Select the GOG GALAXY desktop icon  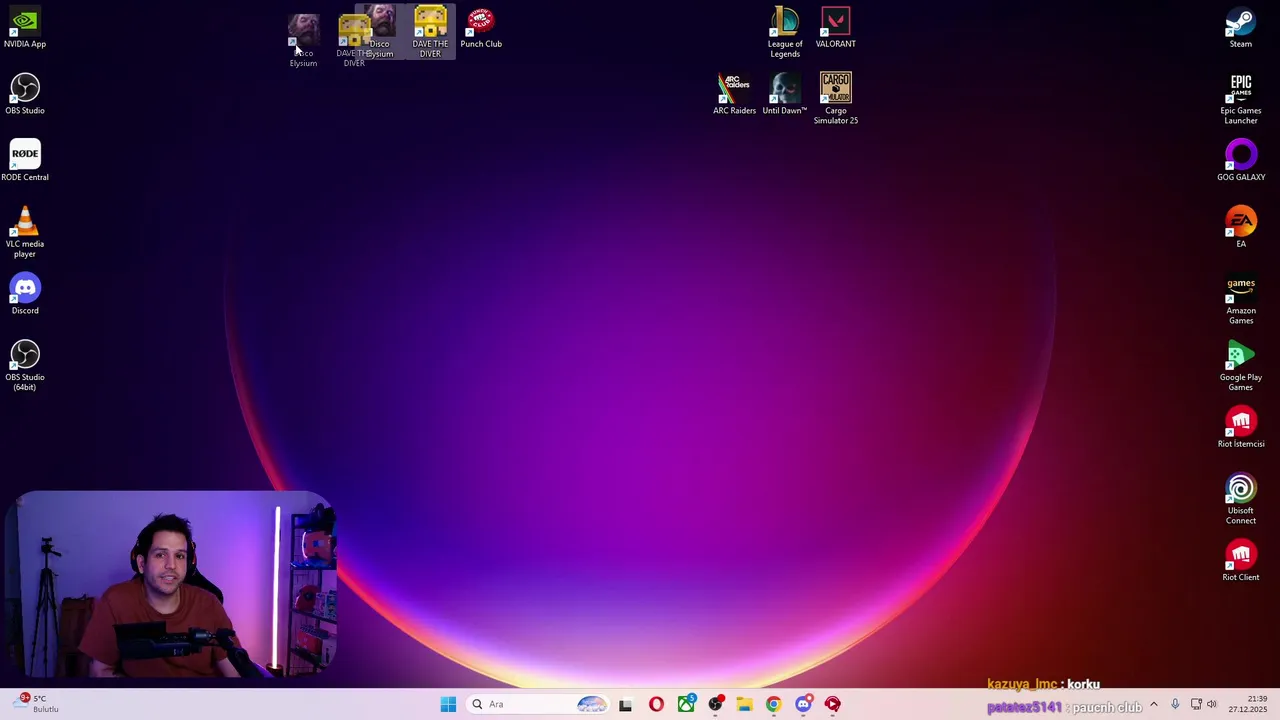[x=1241, y=161]
